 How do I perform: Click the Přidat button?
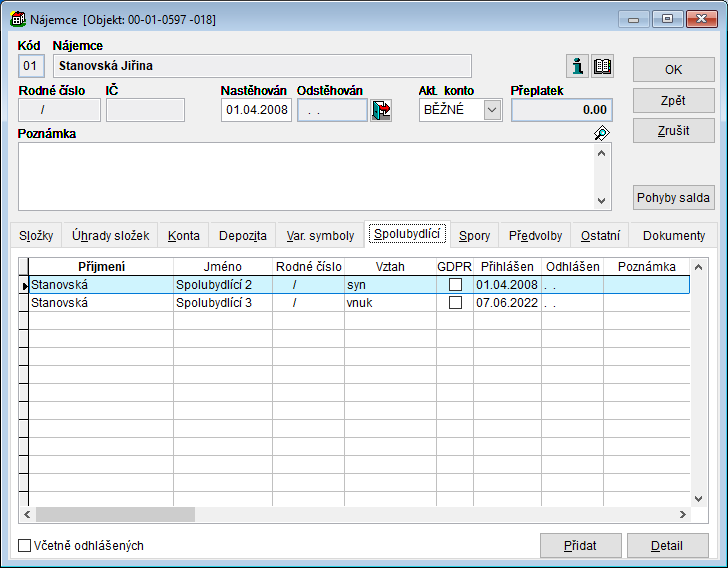click(580, 546)
